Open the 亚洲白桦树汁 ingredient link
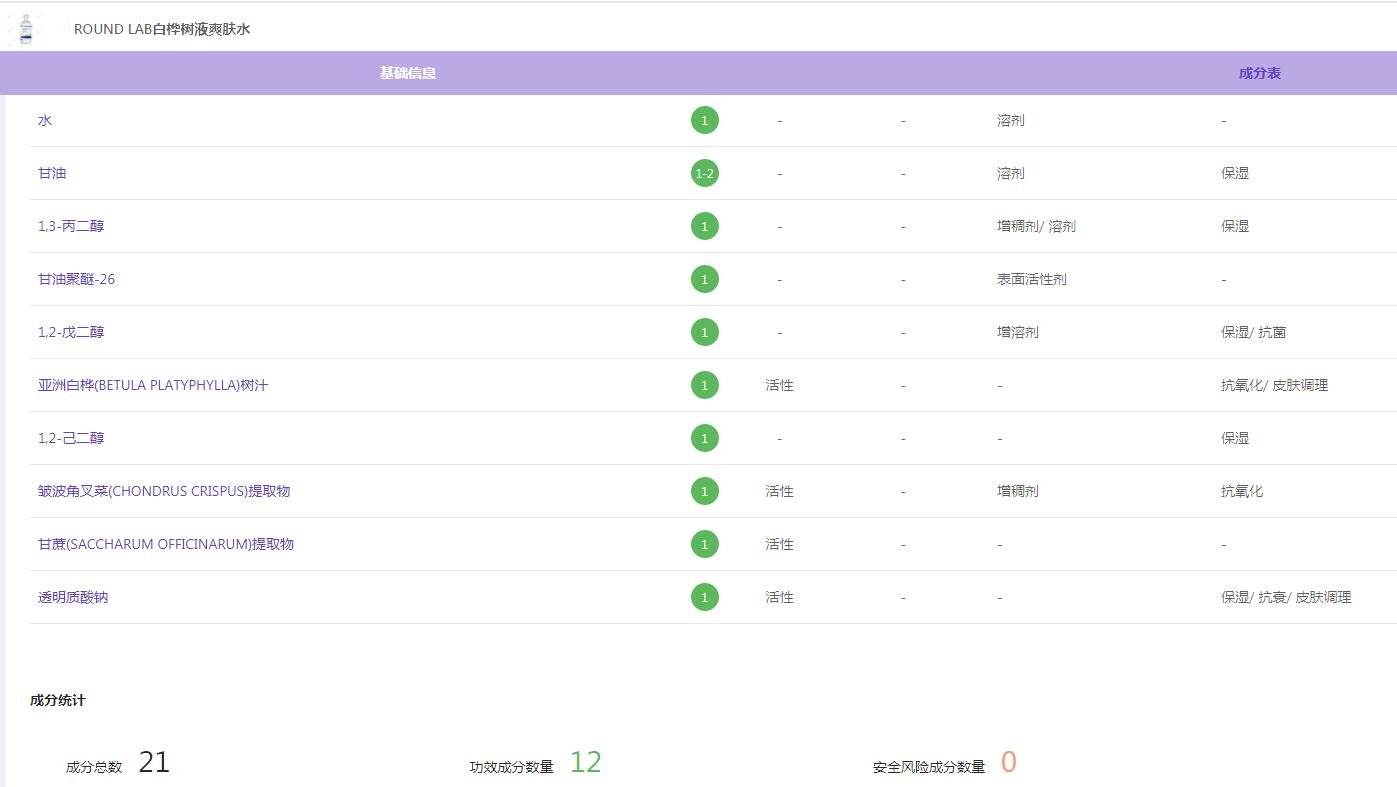This screenshot has width=1397, height=787. pyautogui.click(x=153, y=385)
